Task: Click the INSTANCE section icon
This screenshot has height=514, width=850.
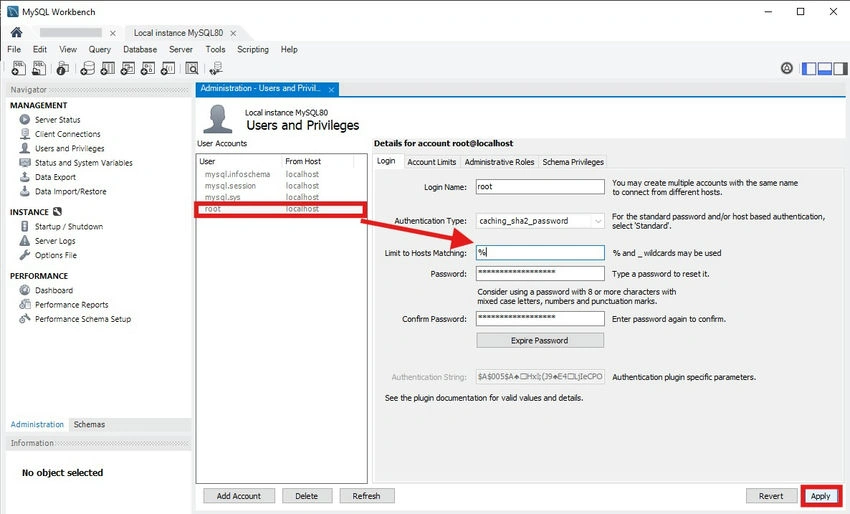Action: [57, 212]
